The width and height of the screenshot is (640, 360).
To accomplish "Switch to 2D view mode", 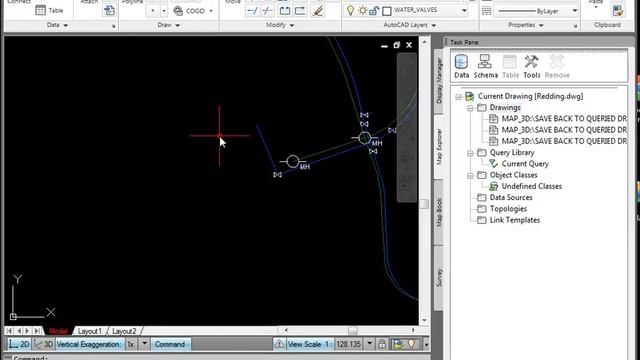I will pos(19,344).
